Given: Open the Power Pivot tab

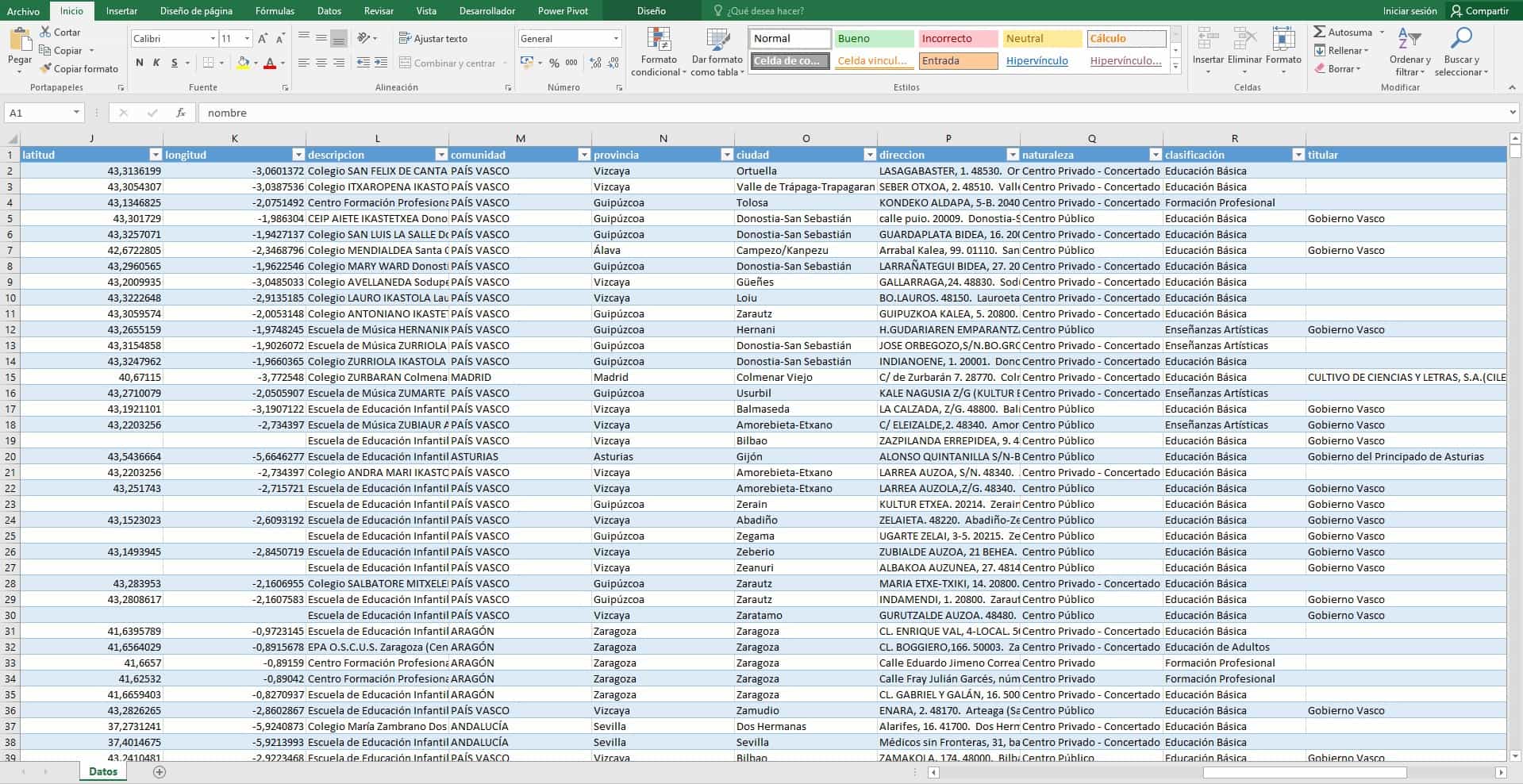Looking at the screenshot, I should pos(563,10).
